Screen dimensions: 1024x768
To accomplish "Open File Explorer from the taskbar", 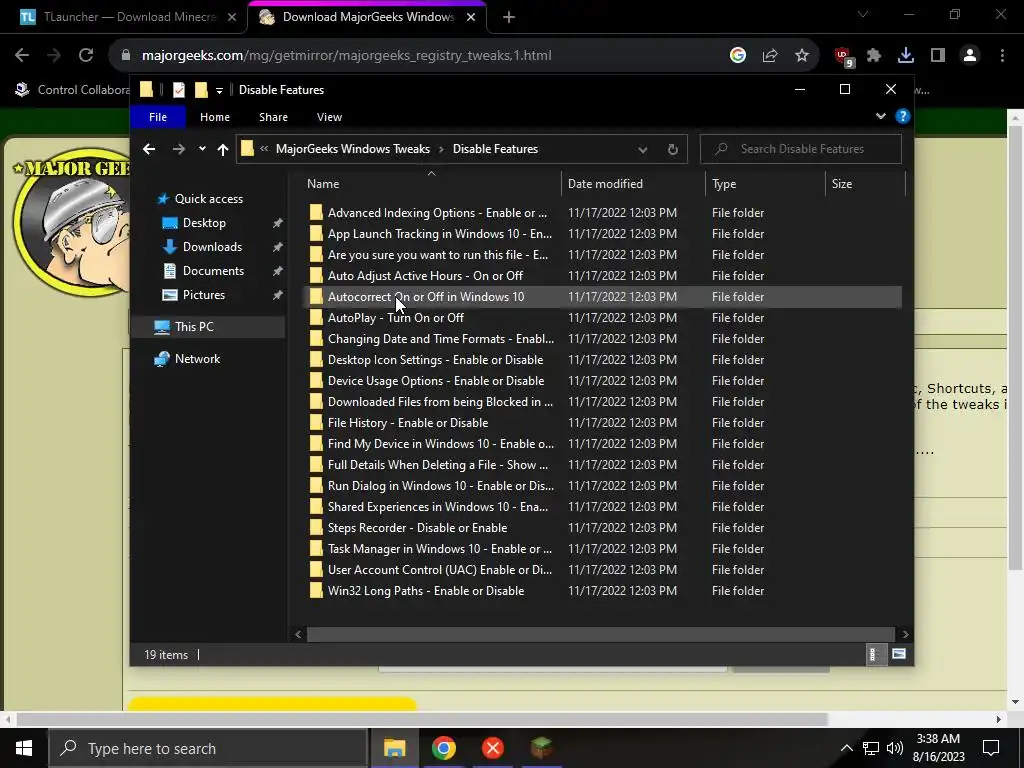I will (394, 748).
